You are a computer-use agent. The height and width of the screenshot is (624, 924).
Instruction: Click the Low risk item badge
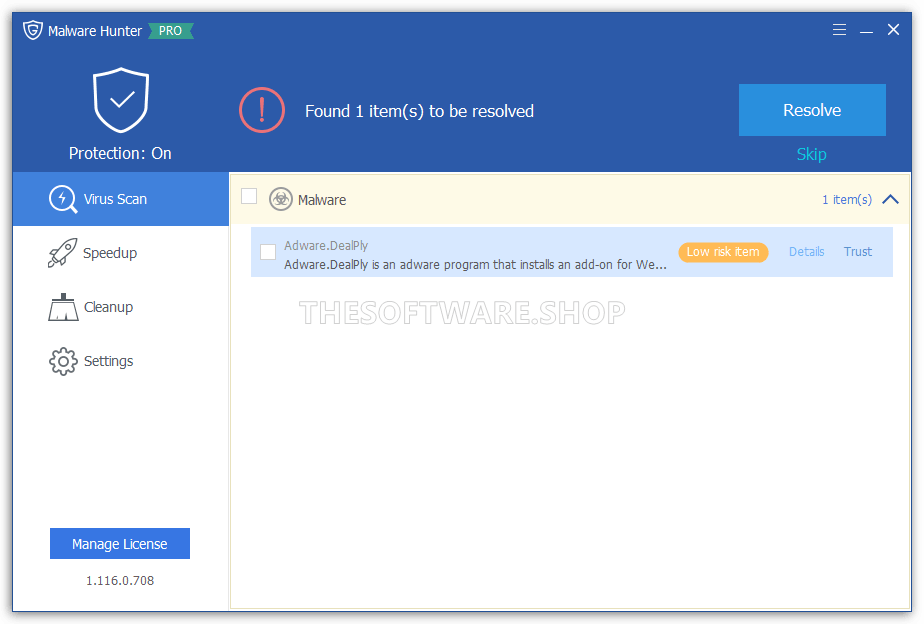723,252
